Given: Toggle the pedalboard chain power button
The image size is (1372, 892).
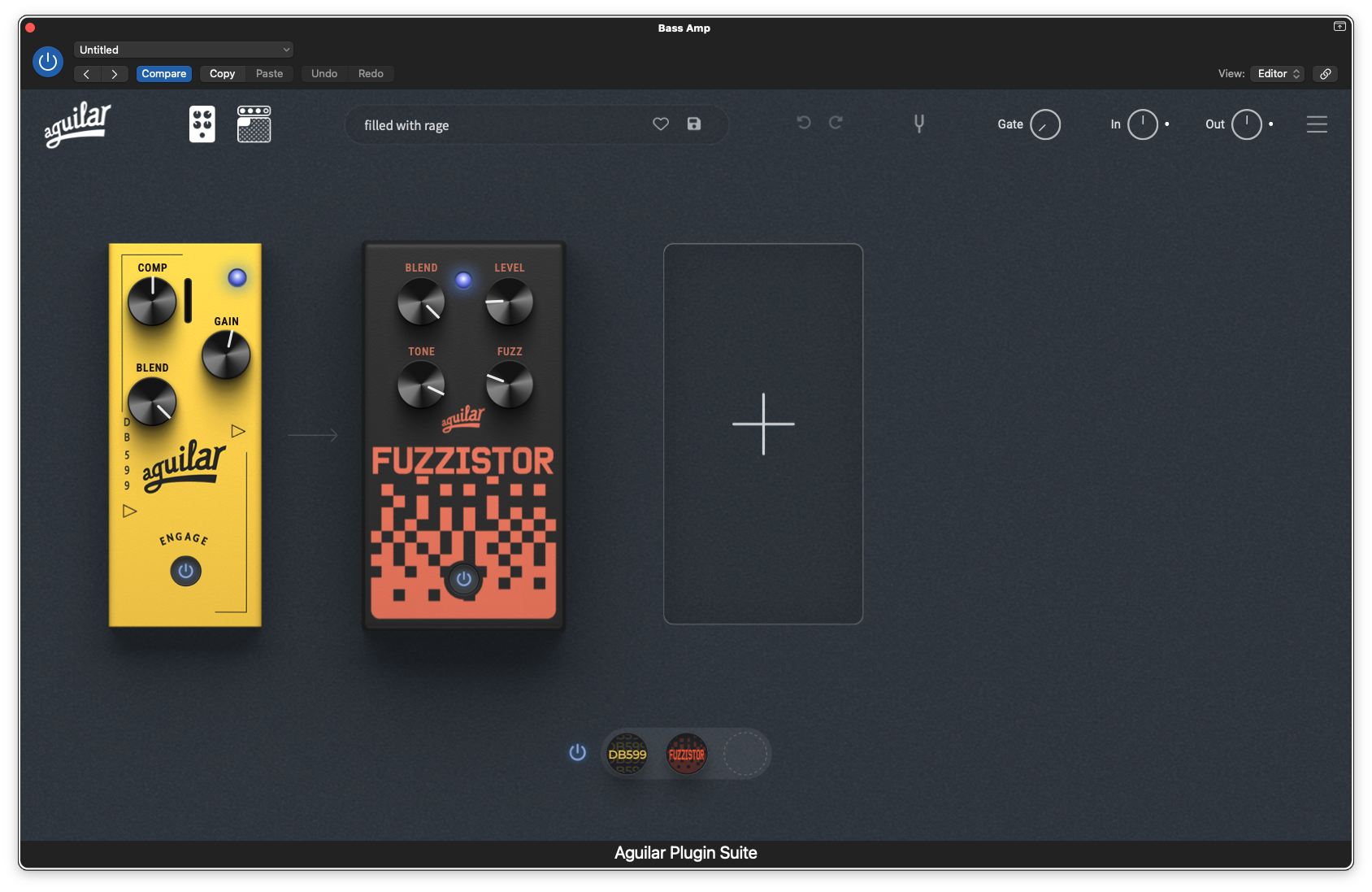Looking at the screenshot, I should coord(578,753).
